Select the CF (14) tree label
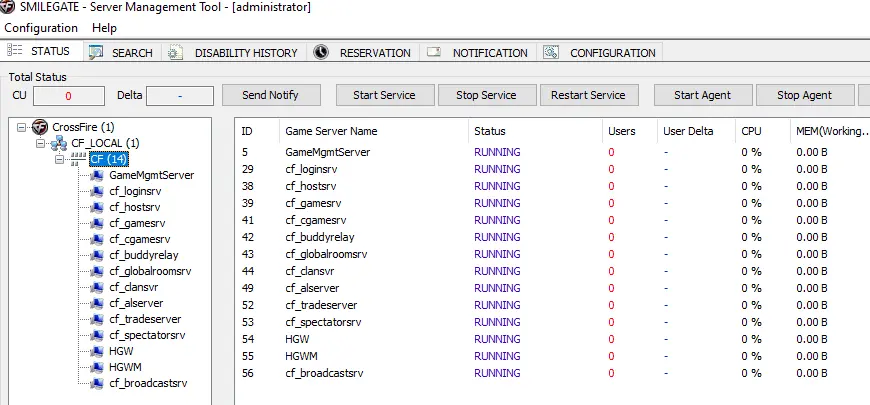Image resolution: width=870 pixels, height=405 pixels. [x=109, y=159]
